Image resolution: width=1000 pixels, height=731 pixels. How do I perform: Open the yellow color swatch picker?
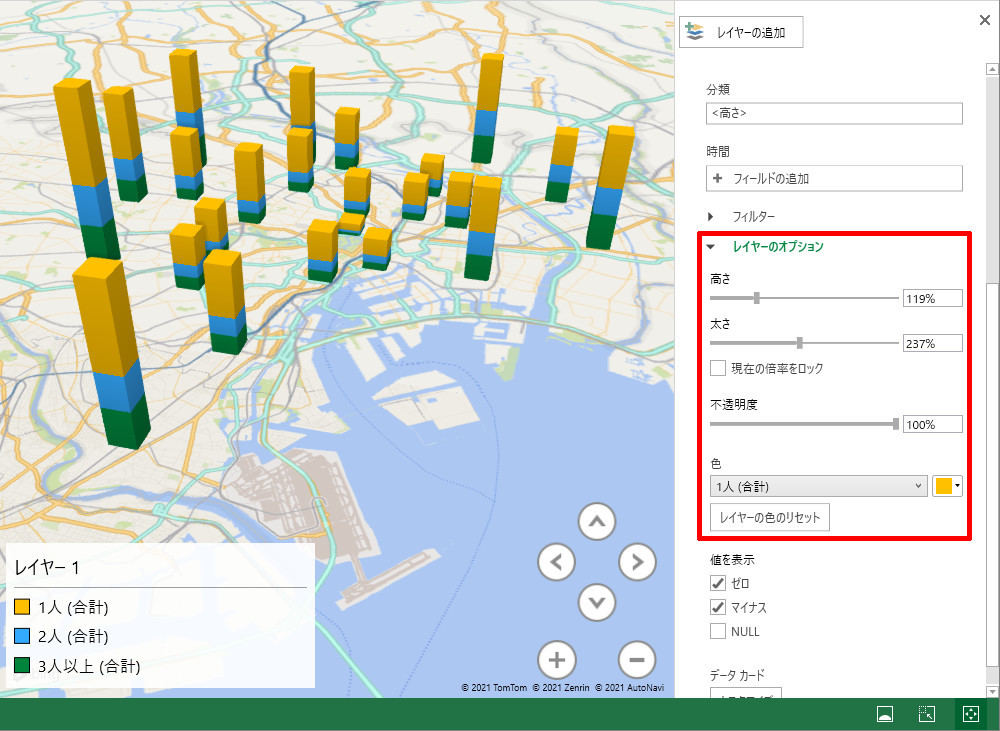point(948,487)
